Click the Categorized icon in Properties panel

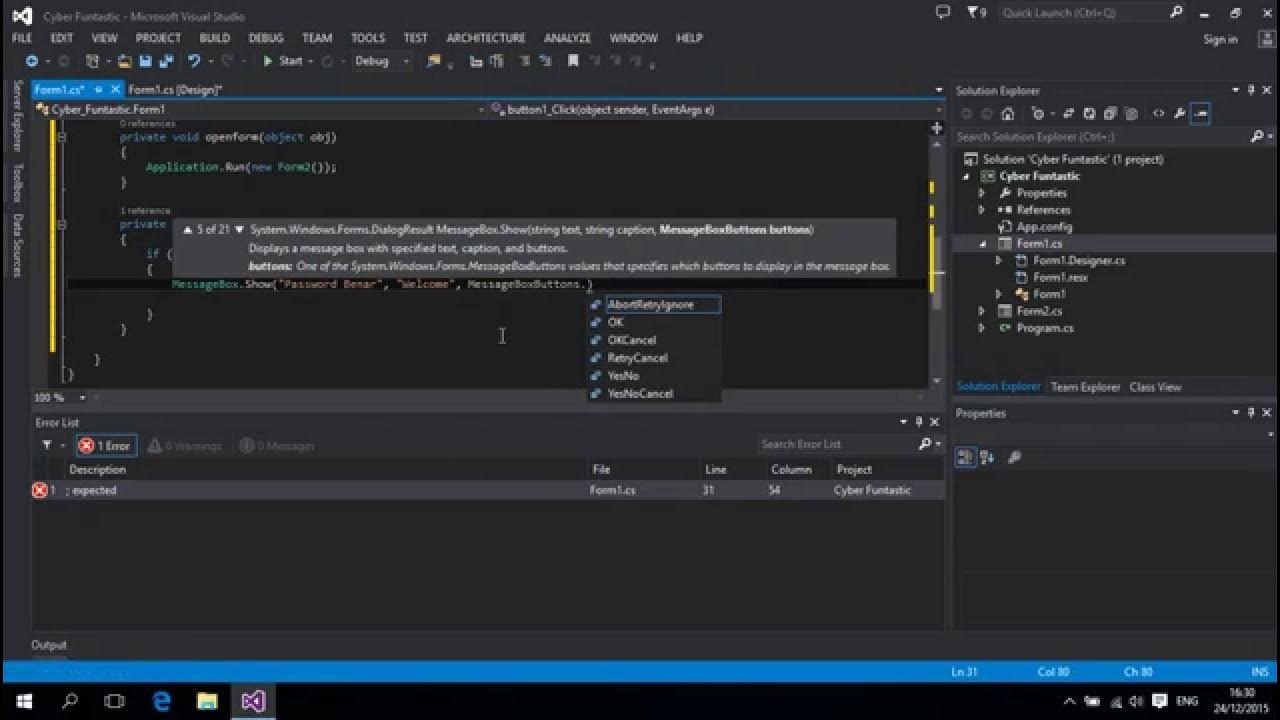point(965,457)
